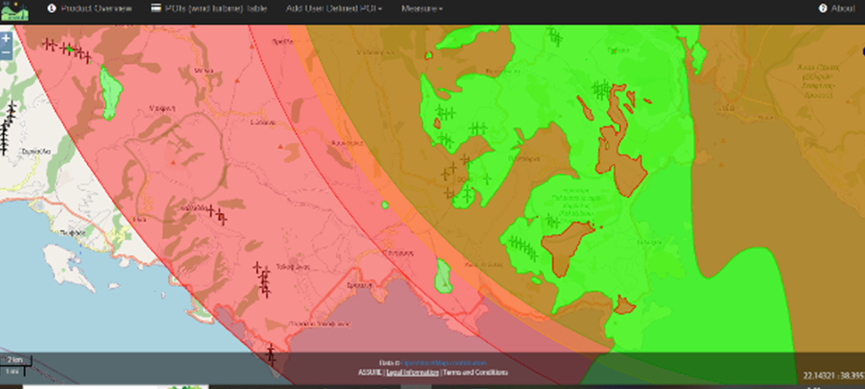Click the map scale bar
The image size is (865, 389).
click(x=16, y=364)
